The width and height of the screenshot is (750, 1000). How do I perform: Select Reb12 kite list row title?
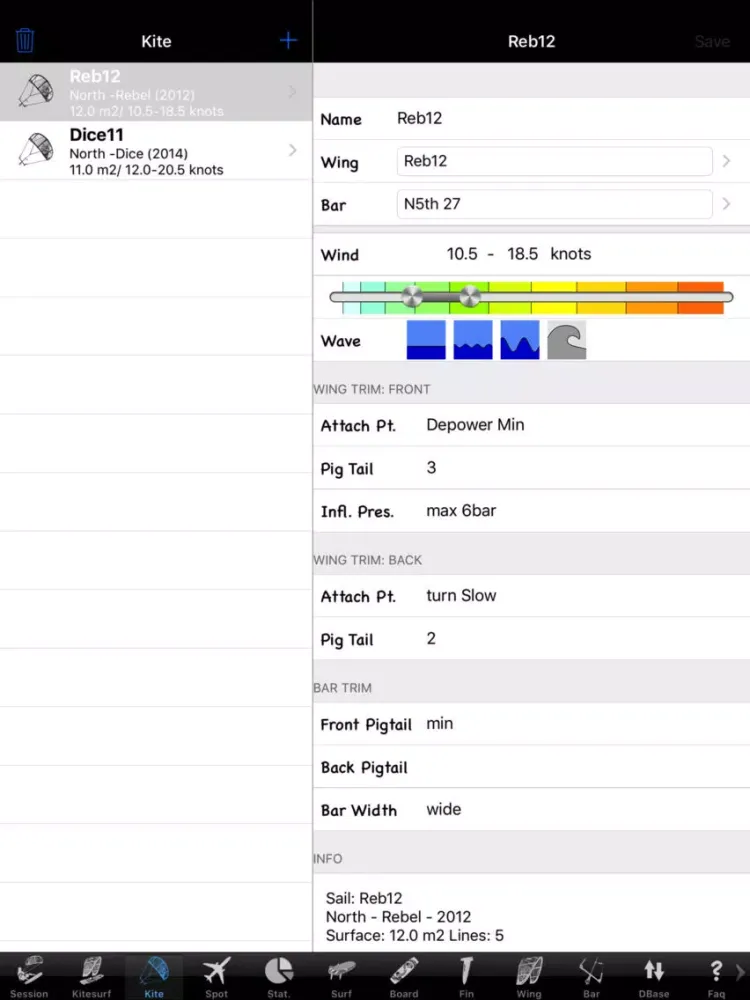[95, 77]
